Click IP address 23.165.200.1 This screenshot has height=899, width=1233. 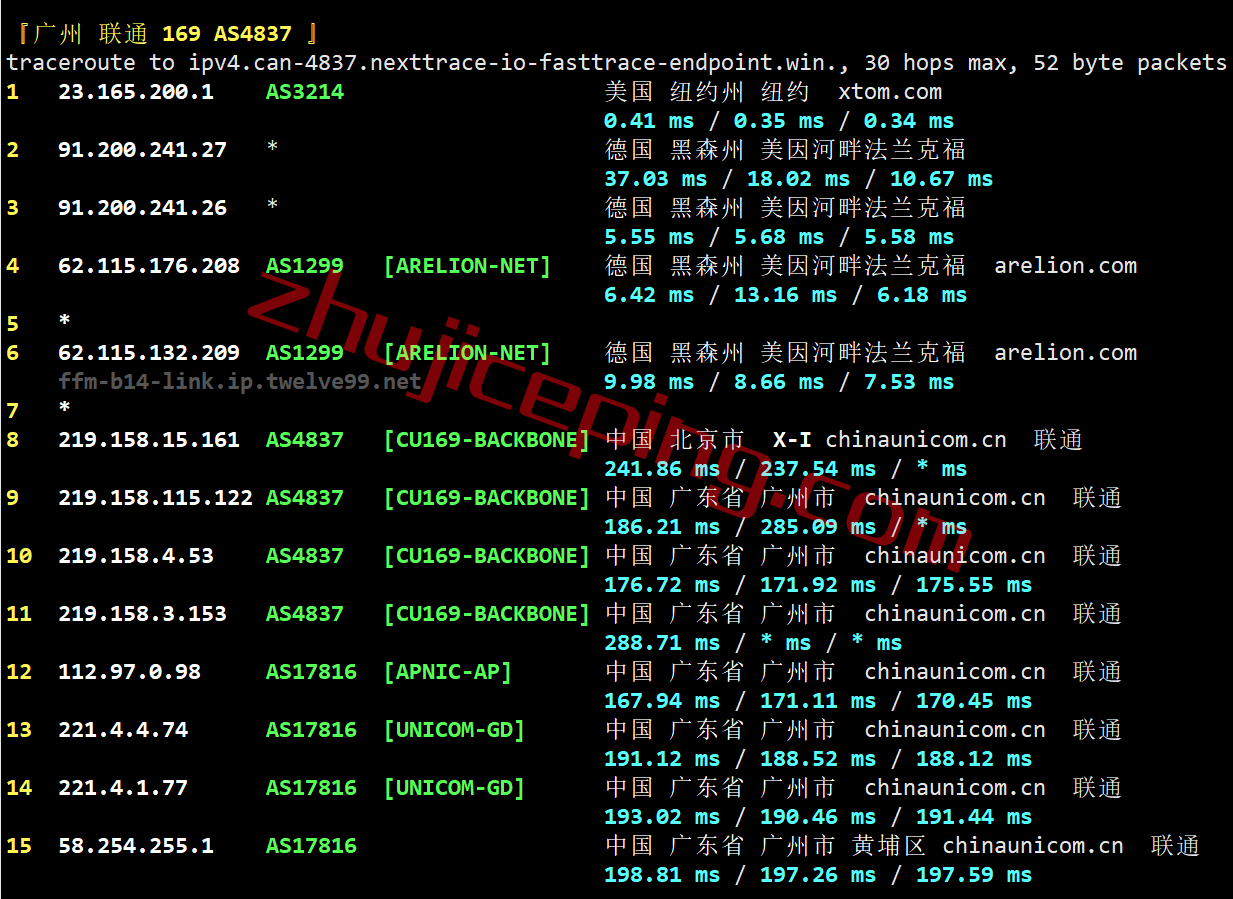(x=135, y=92)
